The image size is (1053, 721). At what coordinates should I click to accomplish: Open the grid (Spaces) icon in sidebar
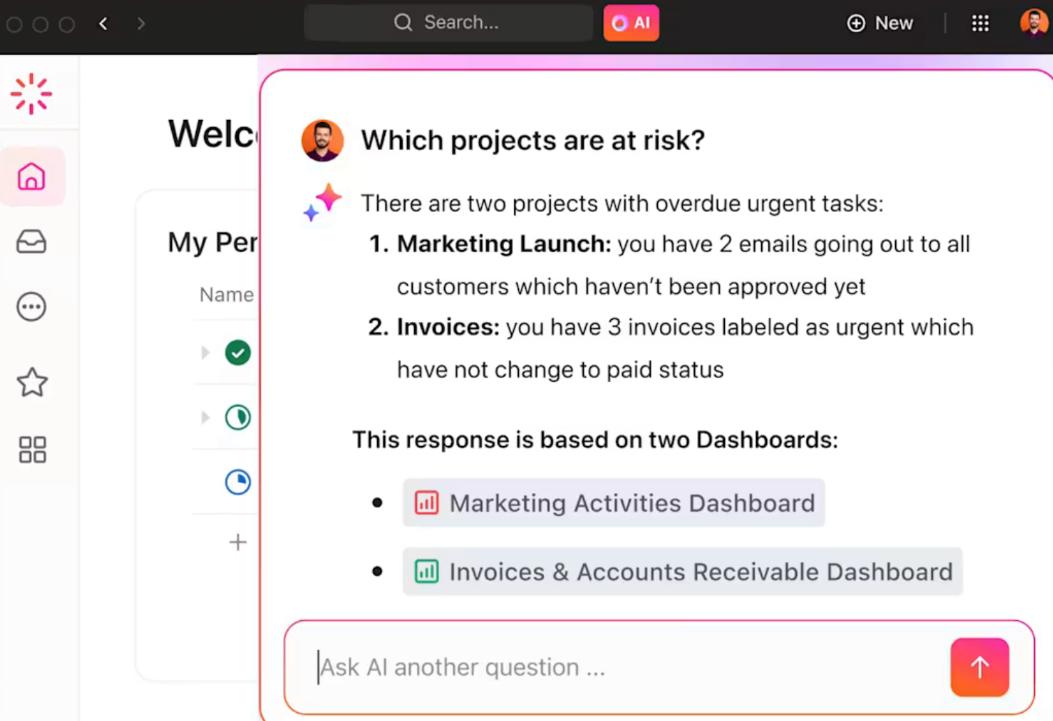click(31, 450)
